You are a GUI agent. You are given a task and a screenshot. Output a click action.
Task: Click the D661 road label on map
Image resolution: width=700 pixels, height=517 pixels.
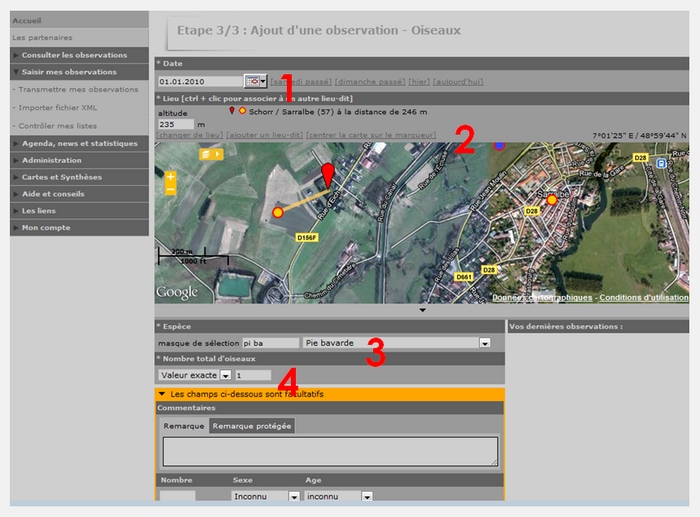[463, 277]
